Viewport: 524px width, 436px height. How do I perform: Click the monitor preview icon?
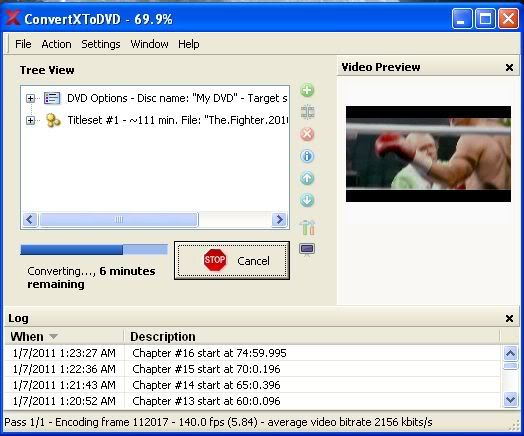tap(307, 249)
